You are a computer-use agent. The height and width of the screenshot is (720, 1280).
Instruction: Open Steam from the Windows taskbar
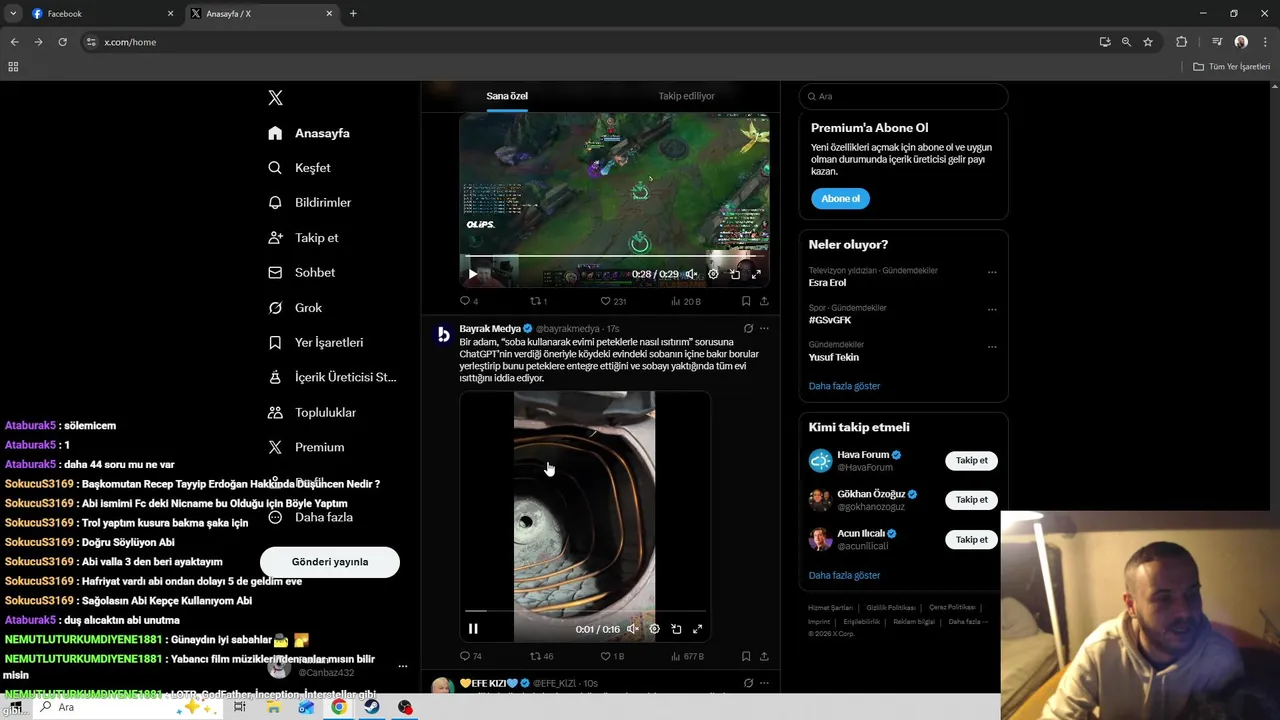coord(371,707)
